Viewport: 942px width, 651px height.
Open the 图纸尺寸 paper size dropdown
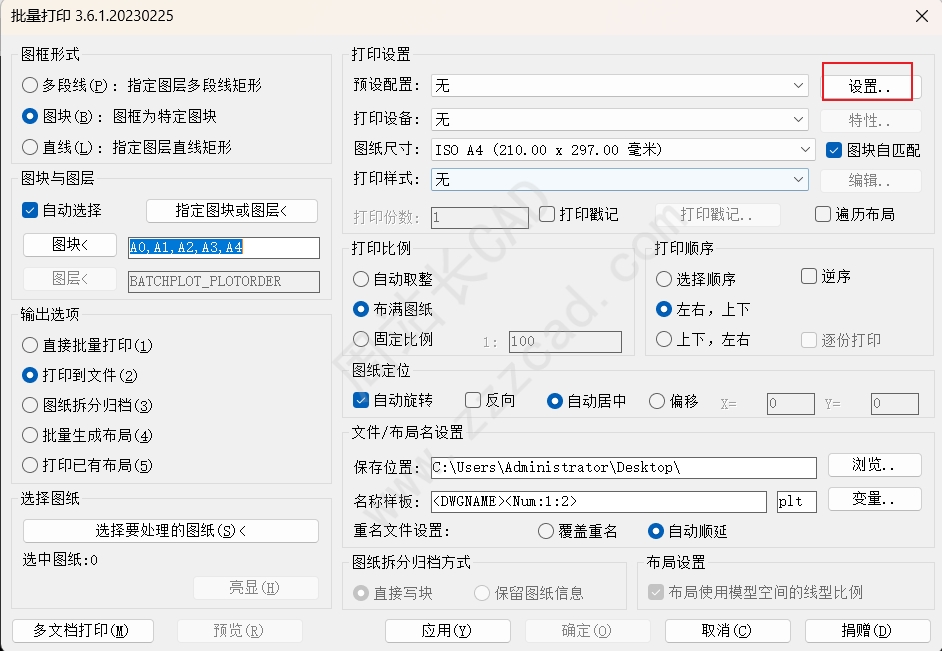[623, 150]
